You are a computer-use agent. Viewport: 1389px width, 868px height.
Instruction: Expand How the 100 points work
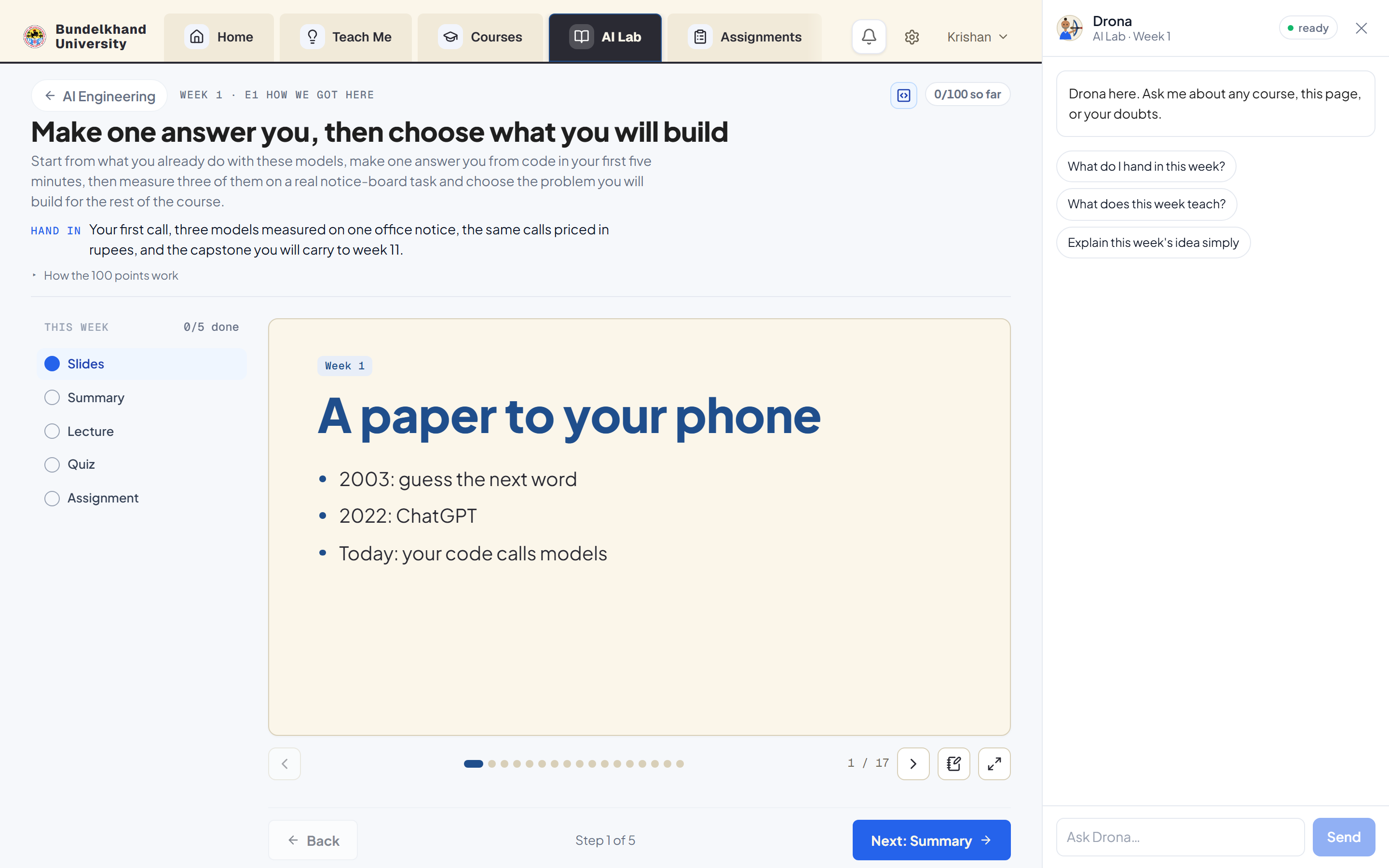tap(105, 275)
